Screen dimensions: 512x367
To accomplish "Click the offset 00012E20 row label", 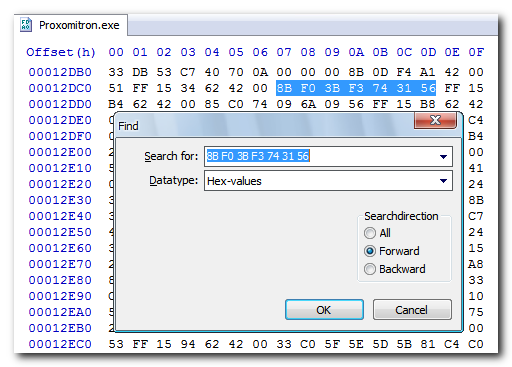I will coord(60,184).
